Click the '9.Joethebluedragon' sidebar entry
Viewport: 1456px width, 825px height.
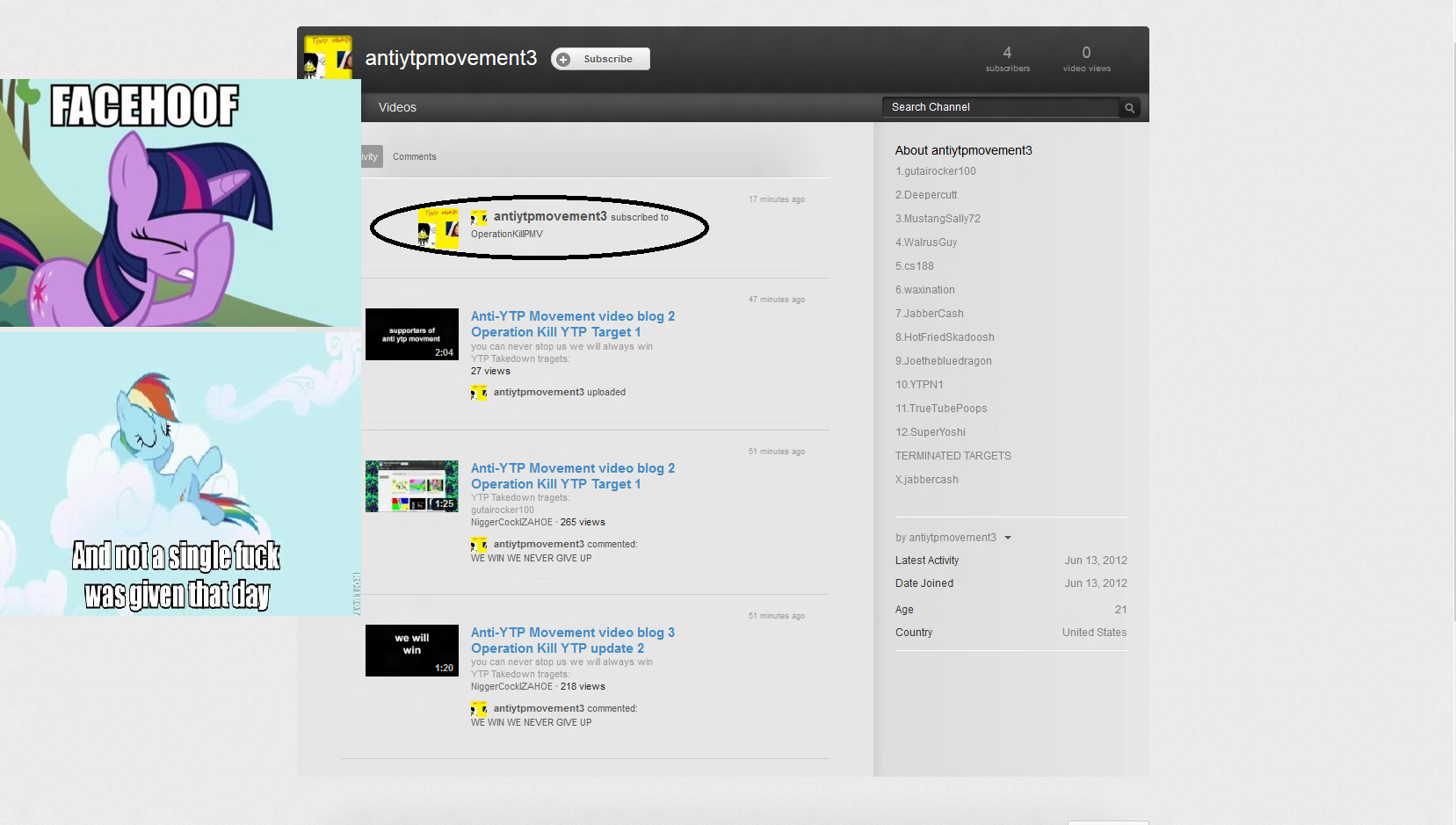point(944,361)
